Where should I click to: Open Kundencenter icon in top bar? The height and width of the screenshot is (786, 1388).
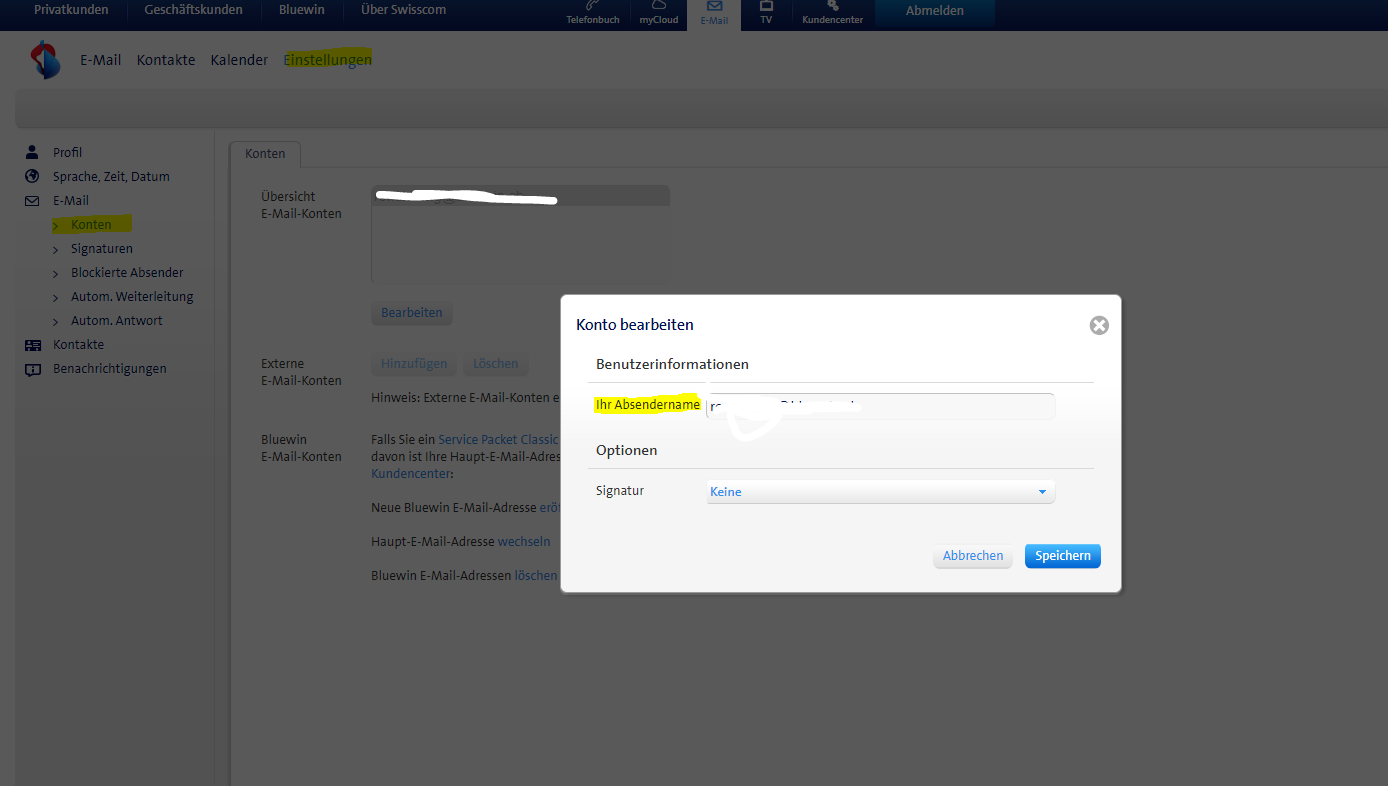pos(832,13)
